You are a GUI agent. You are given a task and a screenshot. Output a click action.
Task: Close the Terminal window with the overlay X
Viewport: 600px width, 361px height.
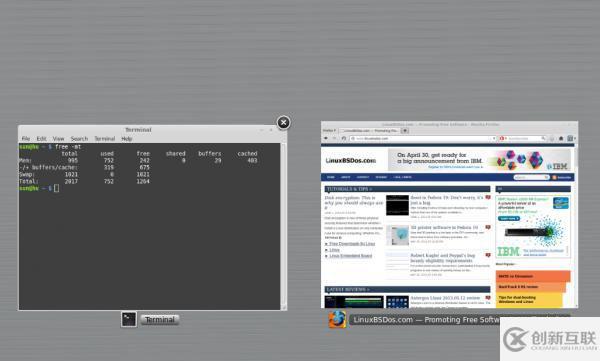283,123
